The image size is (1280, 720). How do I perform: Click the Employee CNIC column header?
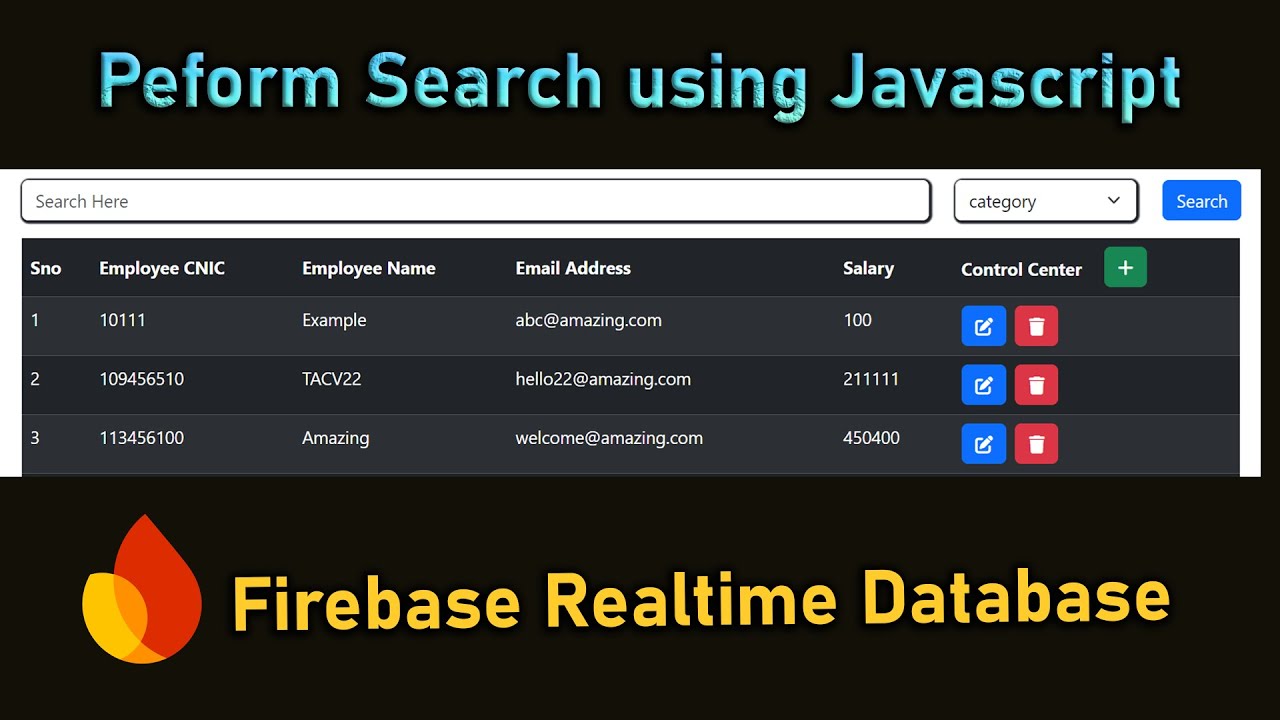coord(162,268)
